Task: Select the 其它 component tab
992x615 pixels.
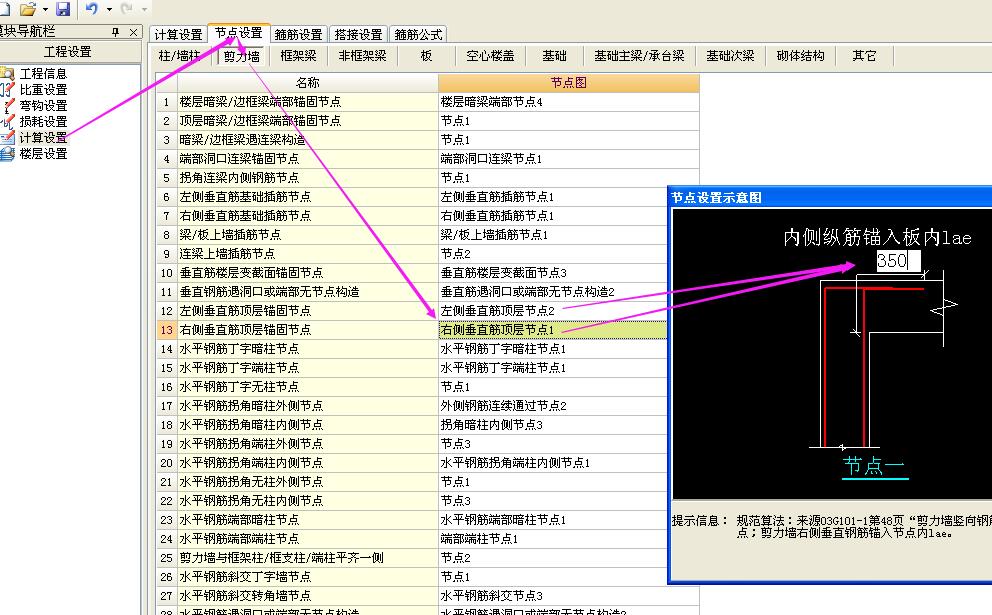Action: pos(864,56)
